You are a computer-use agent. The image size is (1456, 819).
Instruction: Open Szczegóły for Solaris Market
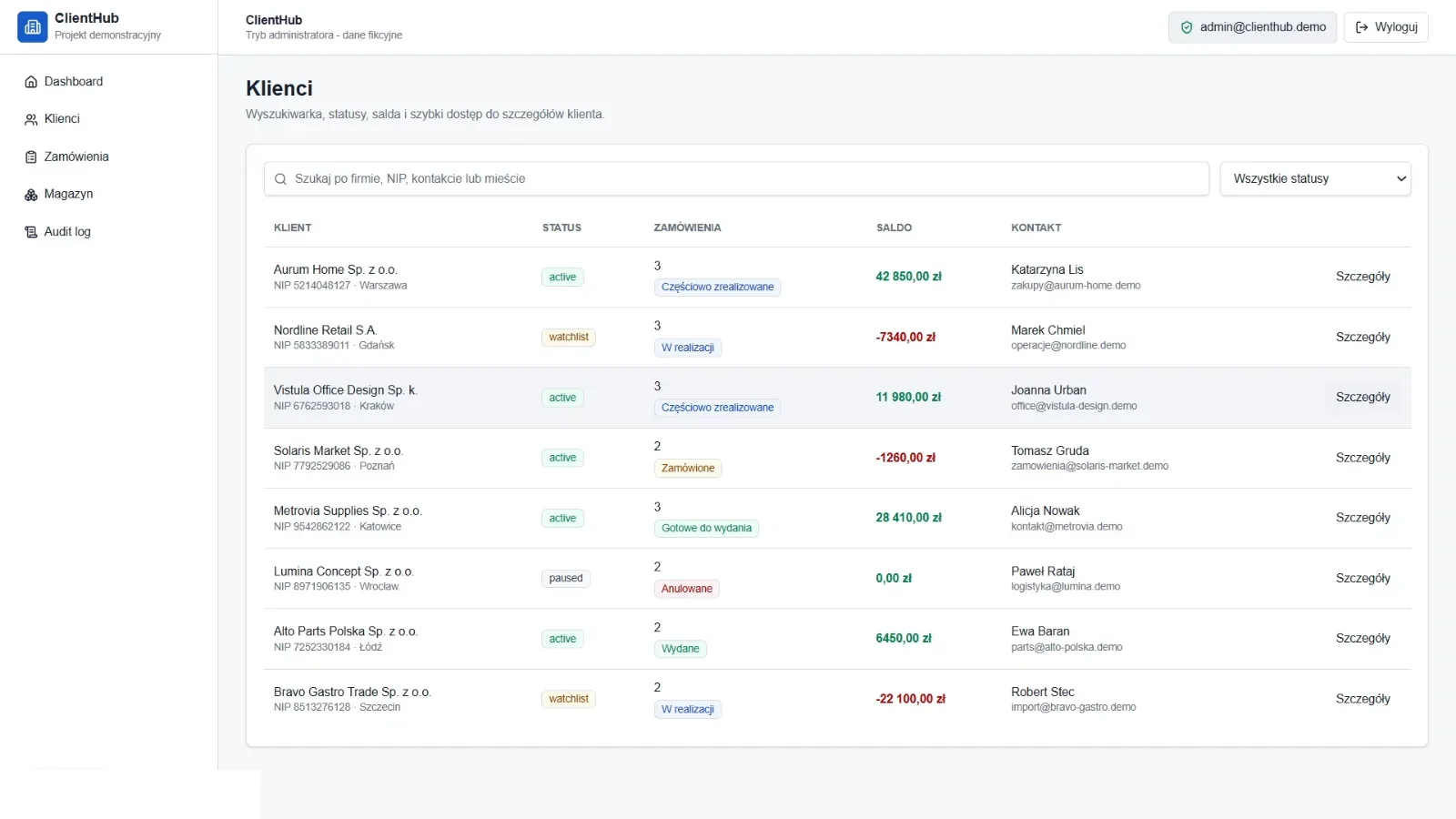click(1362, 458)
